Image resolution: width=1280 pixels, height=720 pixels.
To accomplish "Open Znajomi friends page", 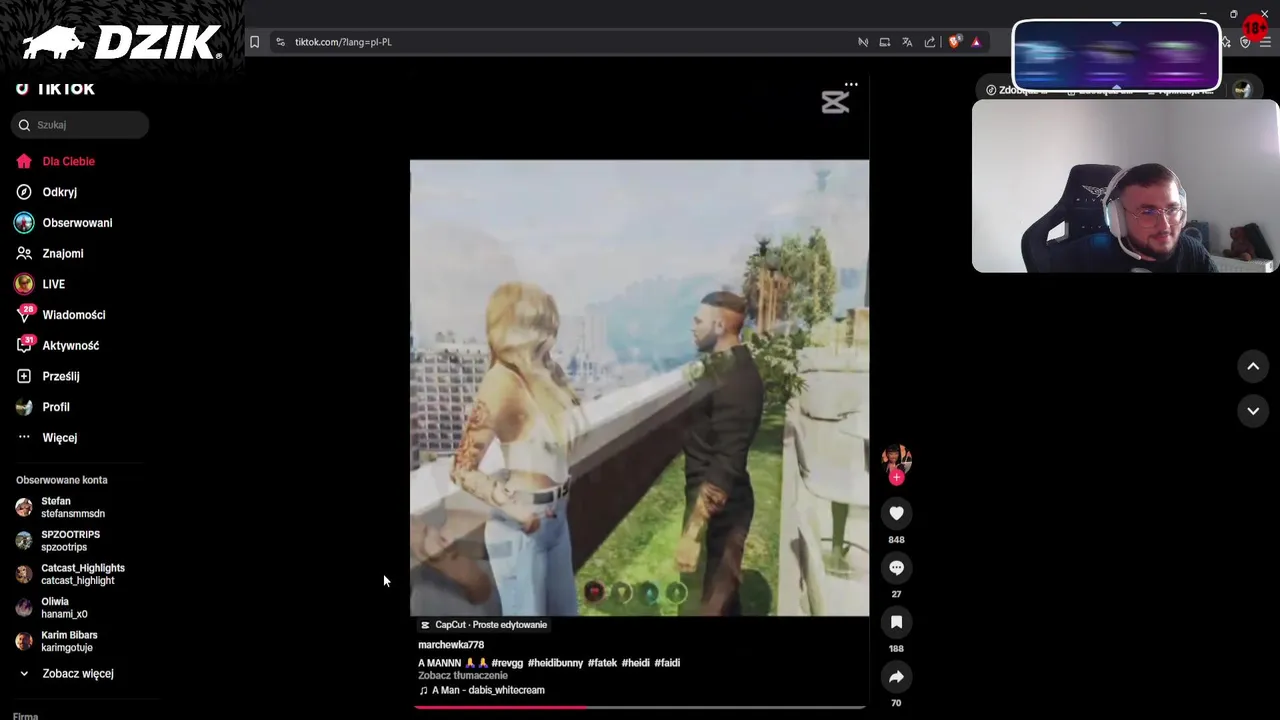I will [50, 254].
